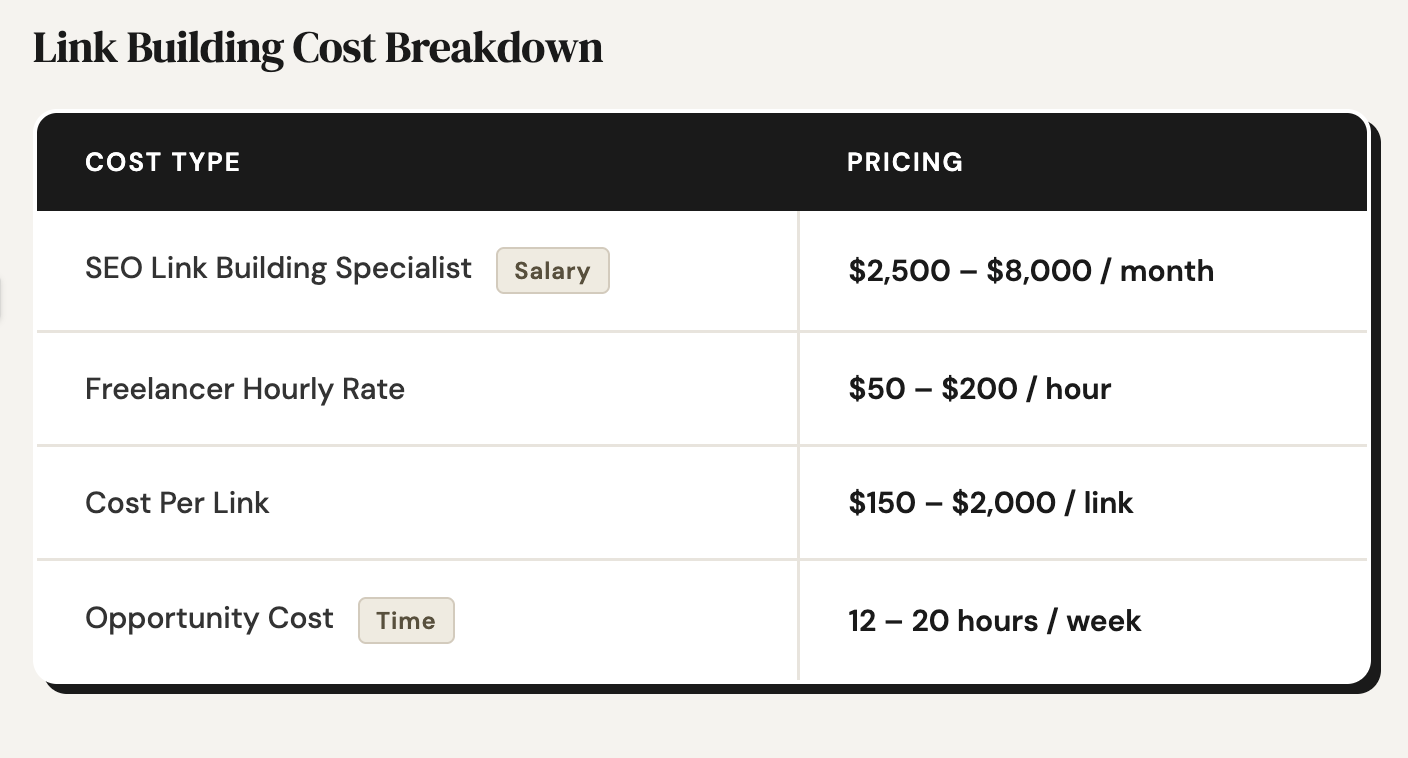The image size is (1408, 758).
Task: Select the COST TYPE column header
Action: (163, 162)
